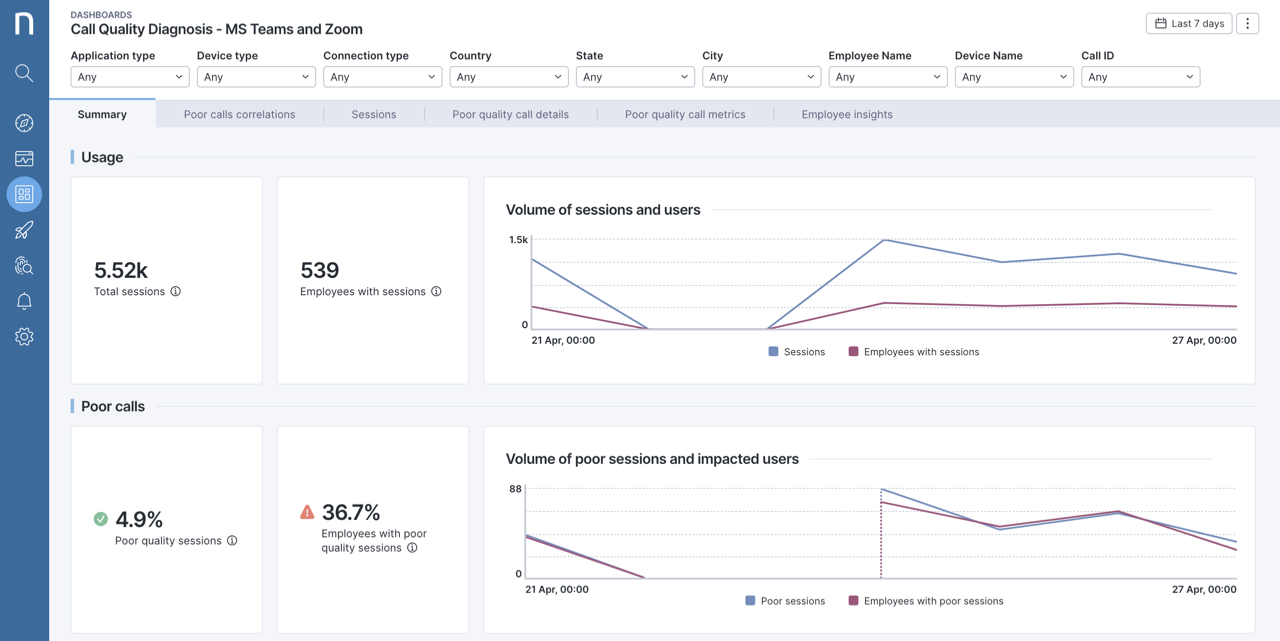Open notifications via the bell icon
This screenshot has height=641, width=1280.
[24, 300]
